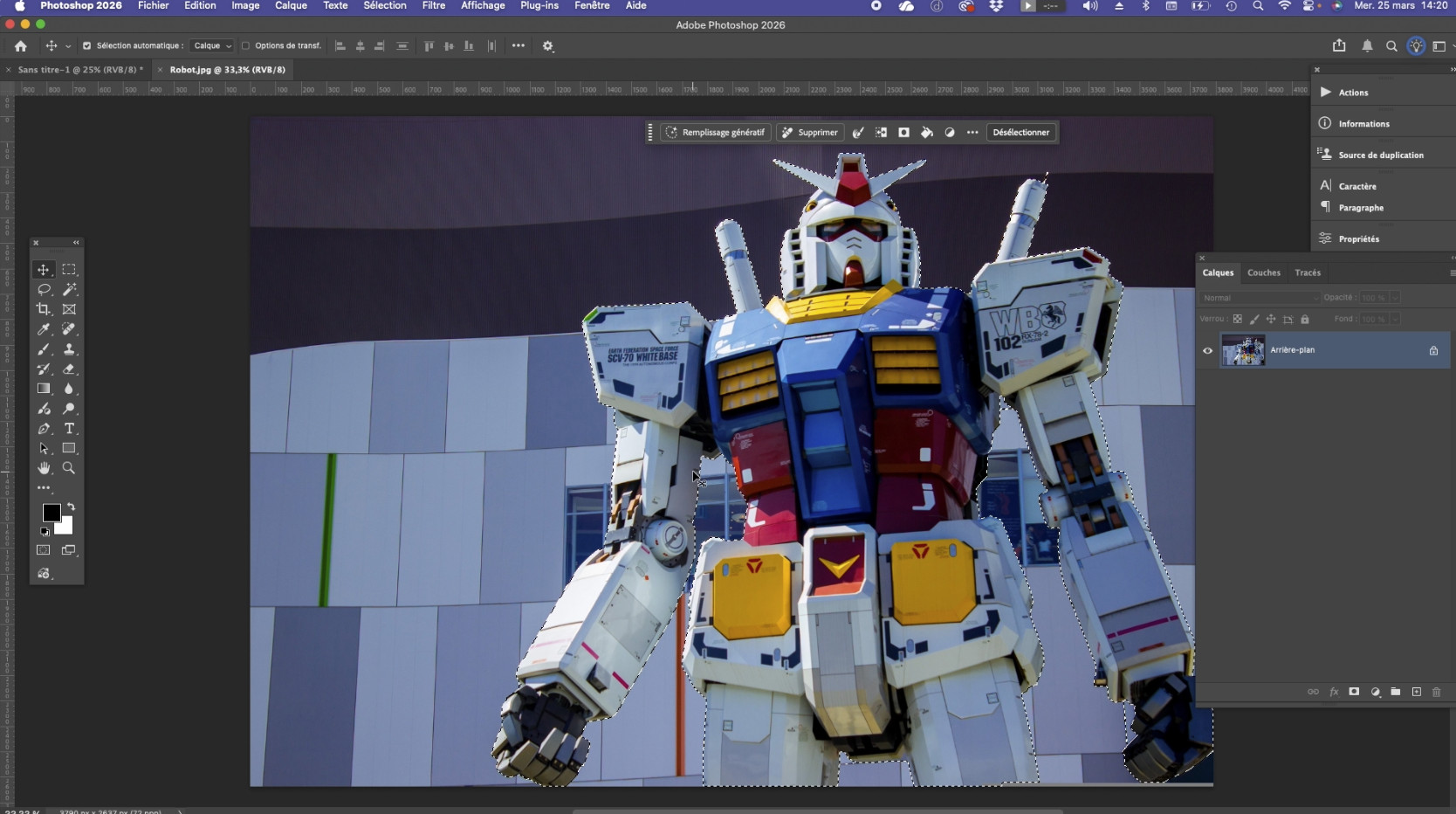Toggle the Sélection automatique checkbox

point(86,46)
